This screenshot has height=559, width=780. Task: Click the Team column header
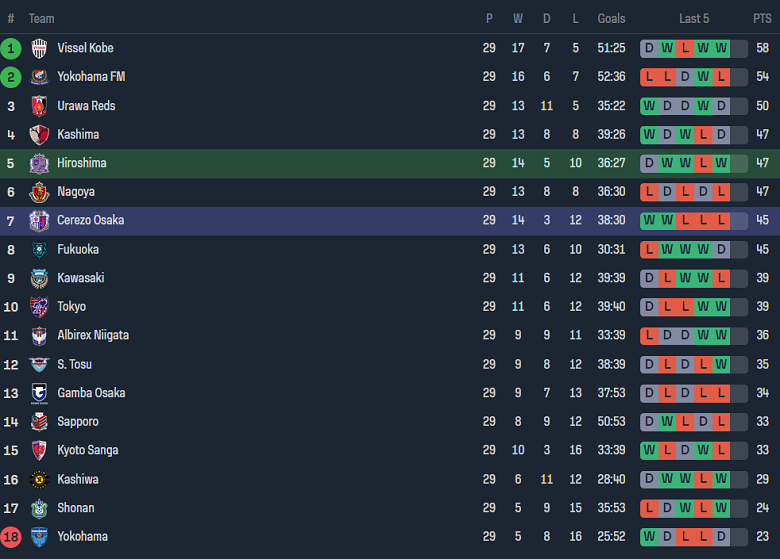click(x=41, y=19)
